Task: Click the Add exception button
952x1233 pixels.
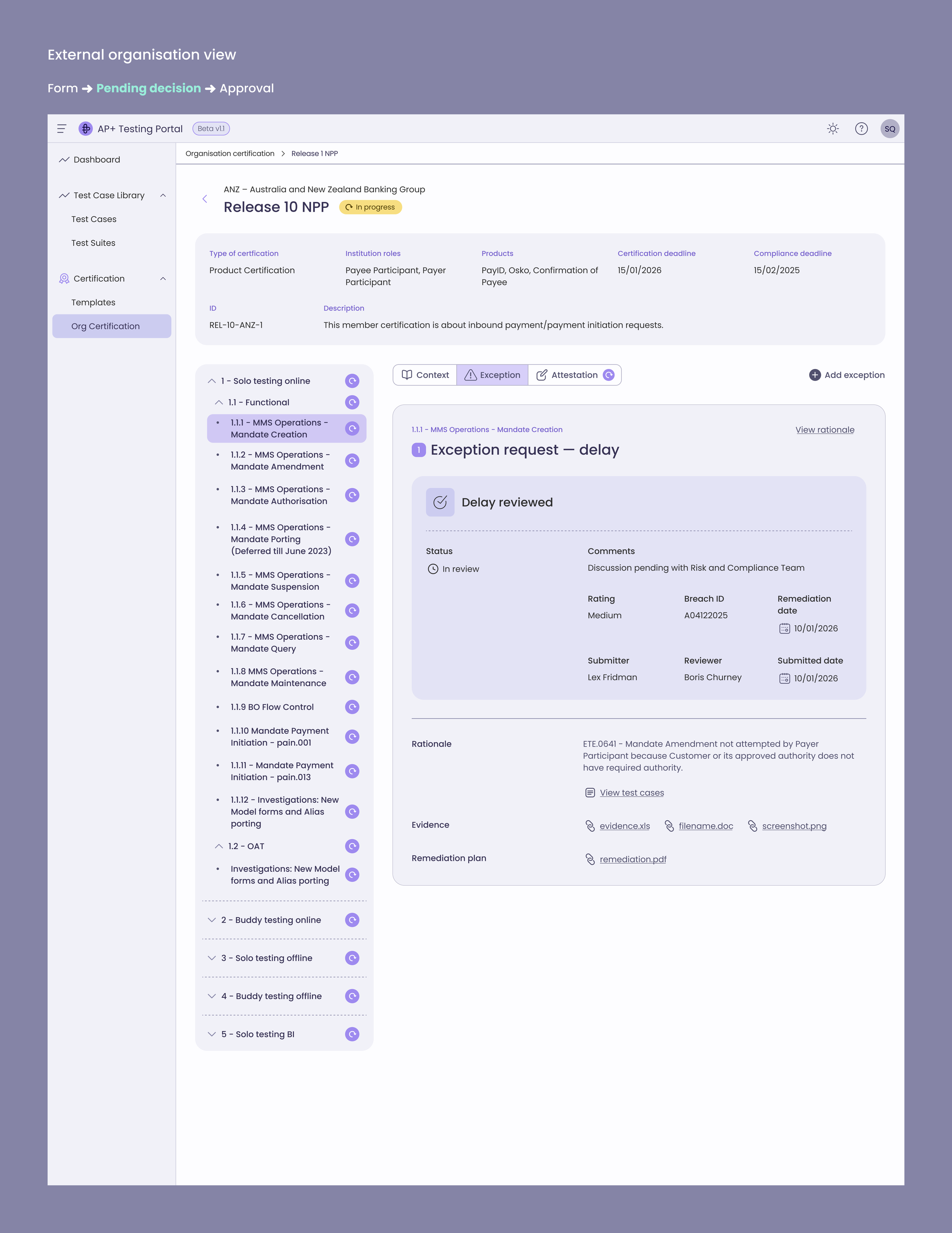Action: [x=847, y=374]
